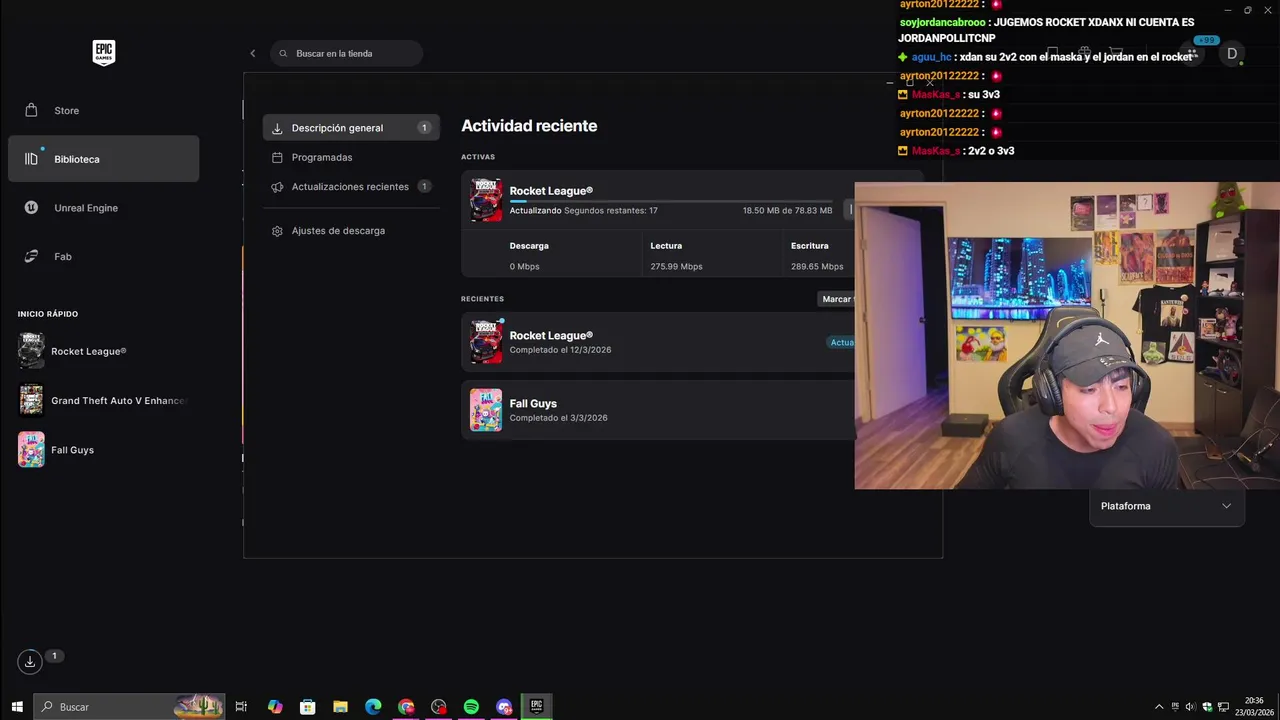Open the friends icon with +99 badge
The width and height of the screenshot is (1280, 720).
click(1191, 53)
